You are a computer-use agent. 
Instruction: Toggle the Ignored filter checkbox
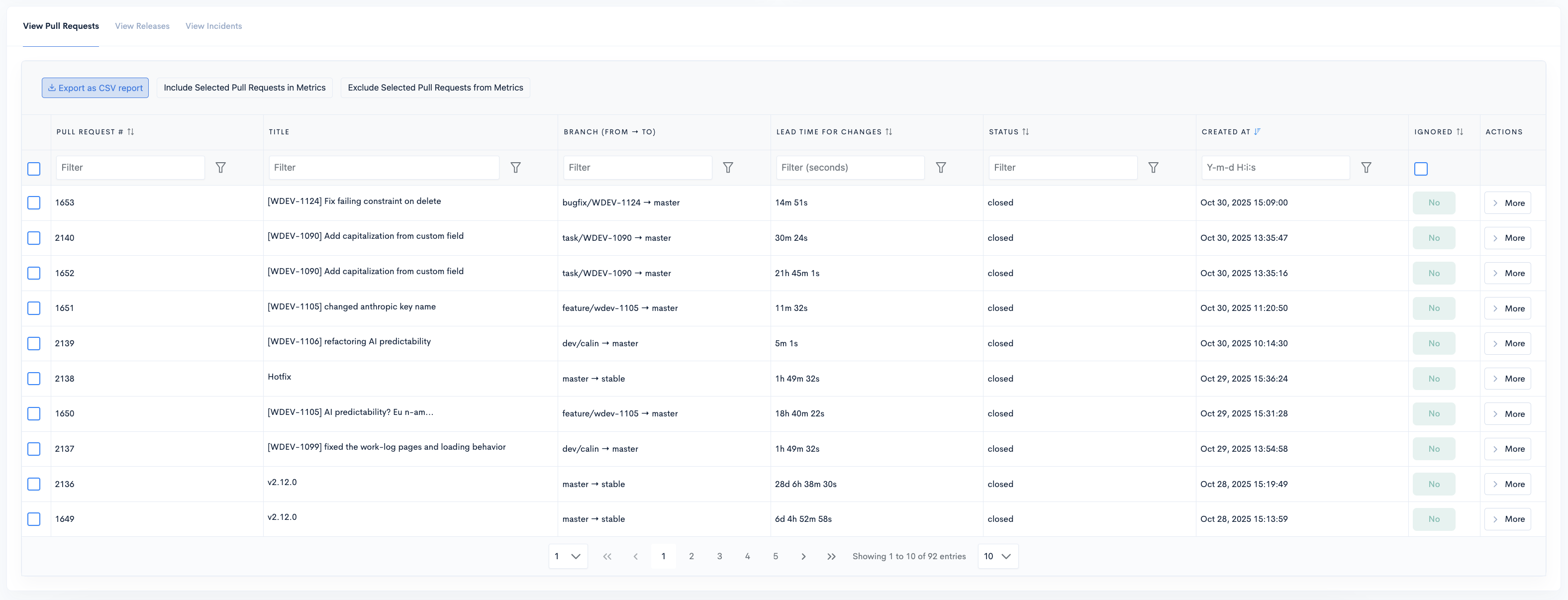pos(1421,169)
